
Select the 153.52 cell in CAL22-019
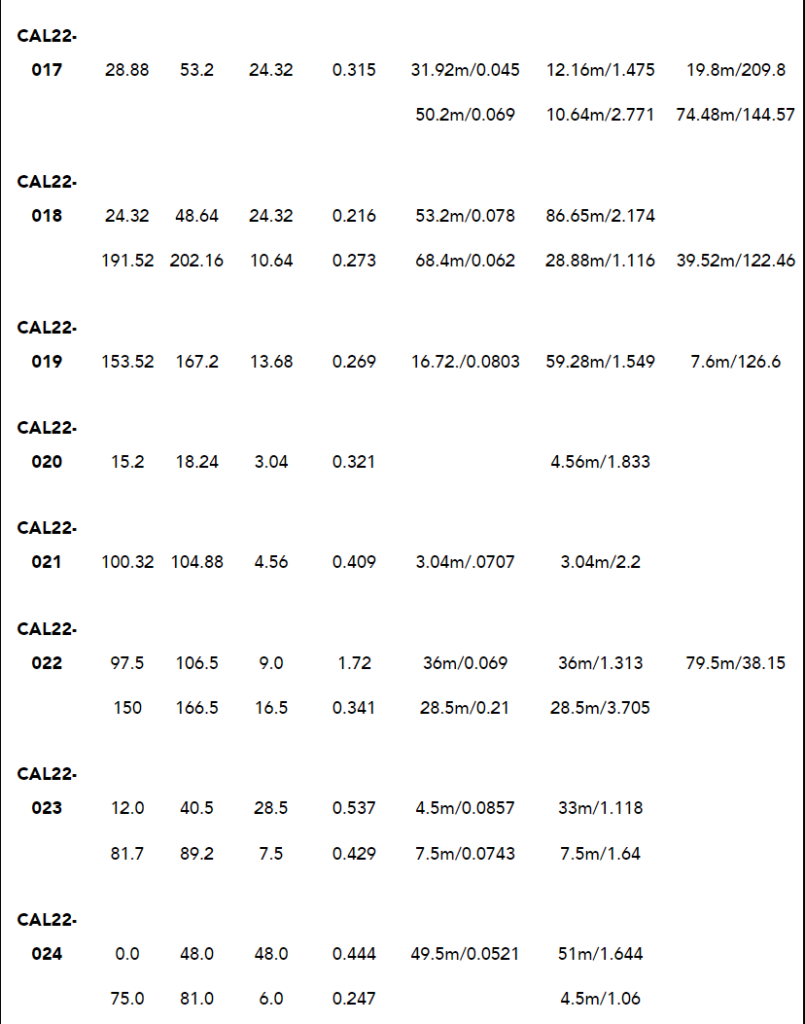[x=128, y=362]
